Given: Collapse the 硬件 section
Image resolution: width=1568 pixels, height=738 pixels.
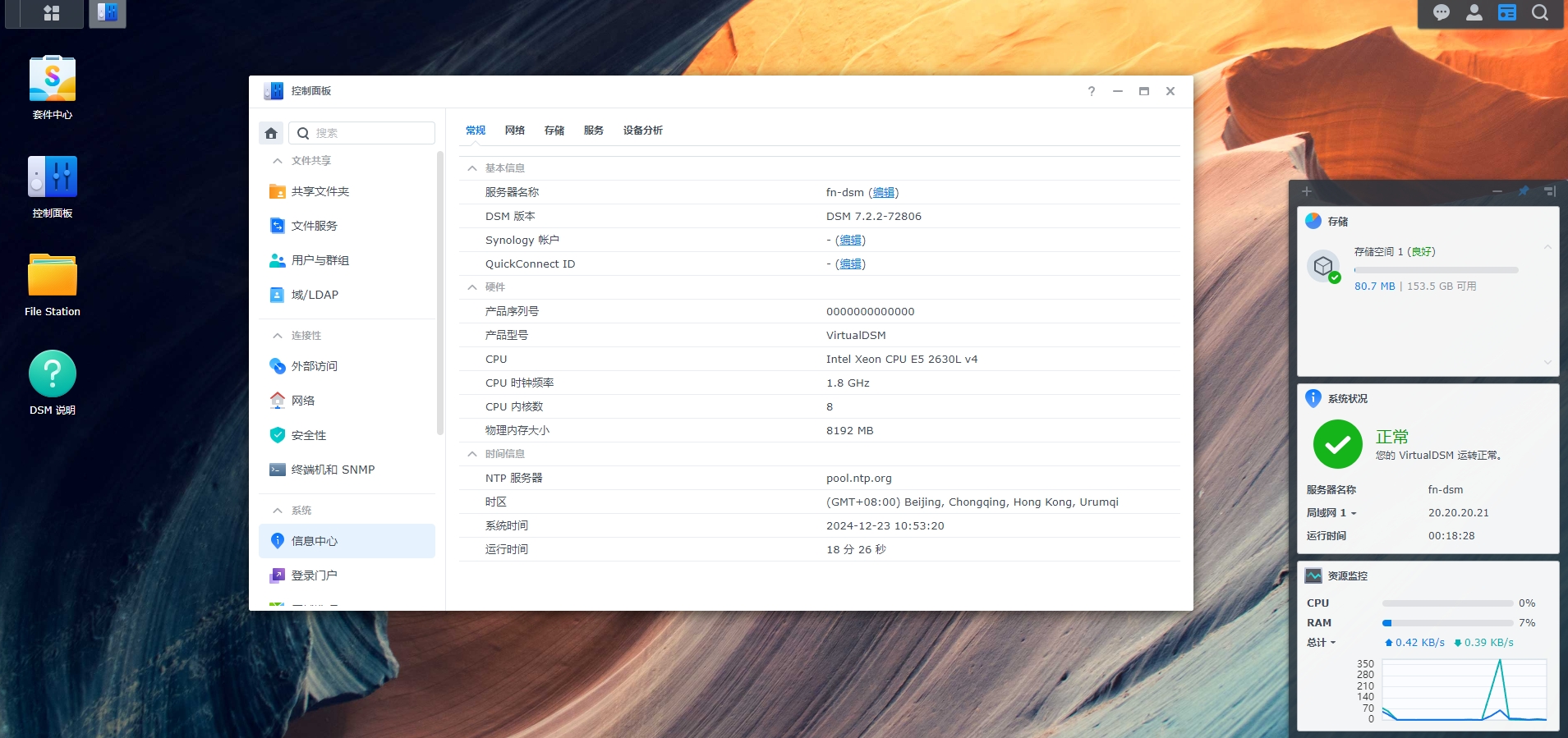Looking at the screenshot, I should tap(472, 287).
